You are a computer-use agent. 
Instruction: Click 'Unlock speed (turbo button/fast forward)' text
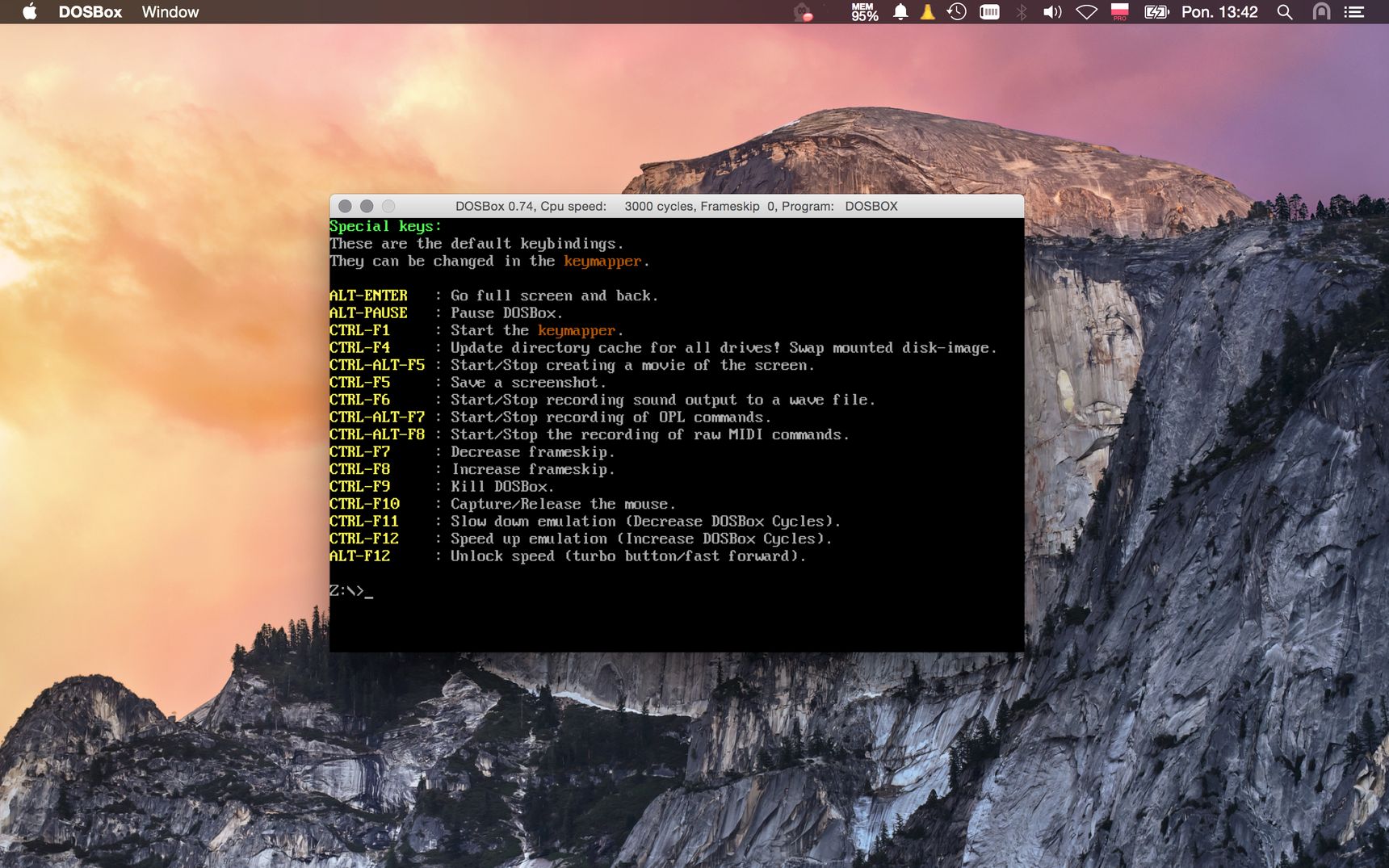click(x=628, y=556)
